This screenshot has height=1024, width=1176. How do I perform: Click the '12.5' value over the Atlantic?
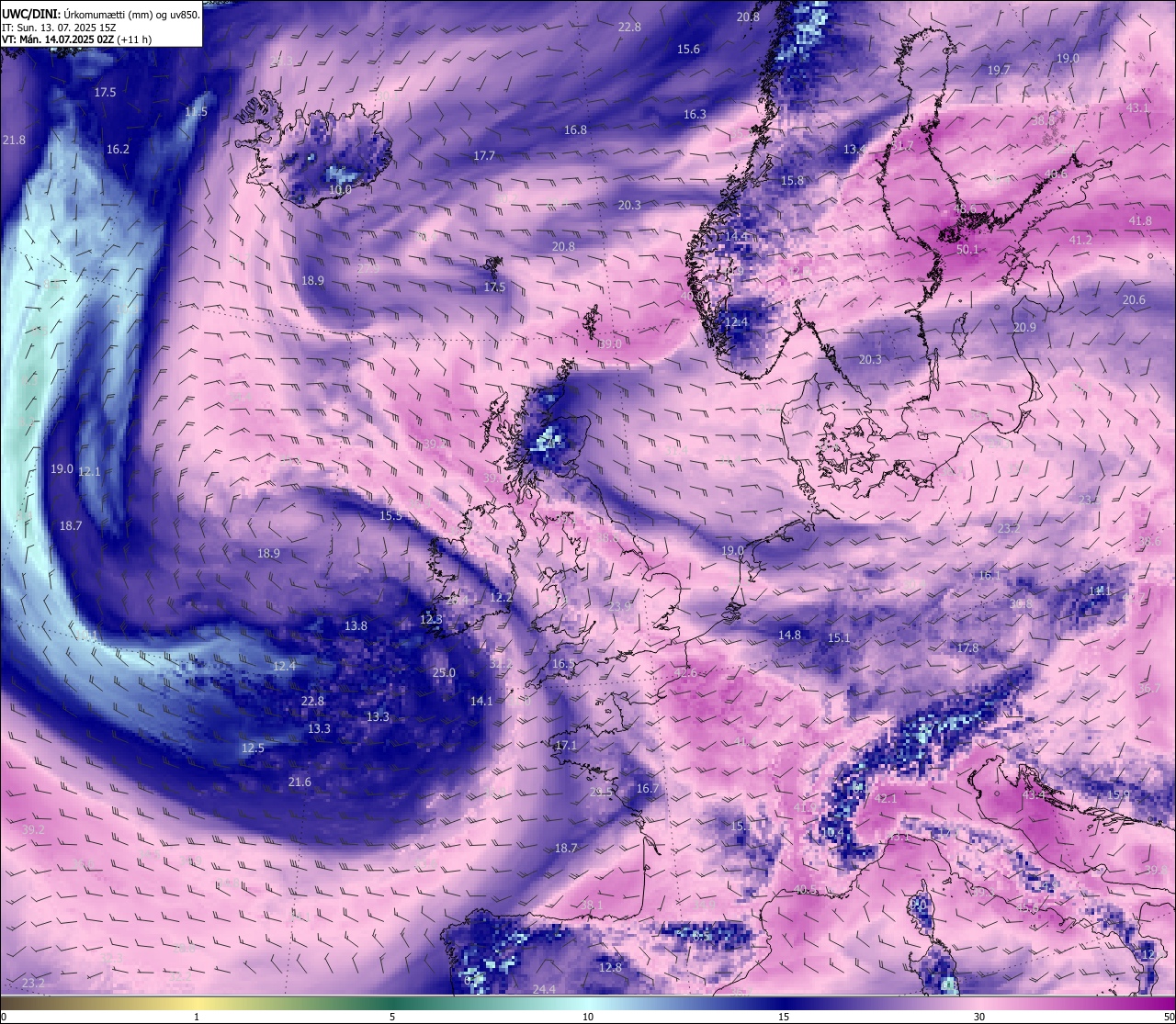click(x=253, y=748)
